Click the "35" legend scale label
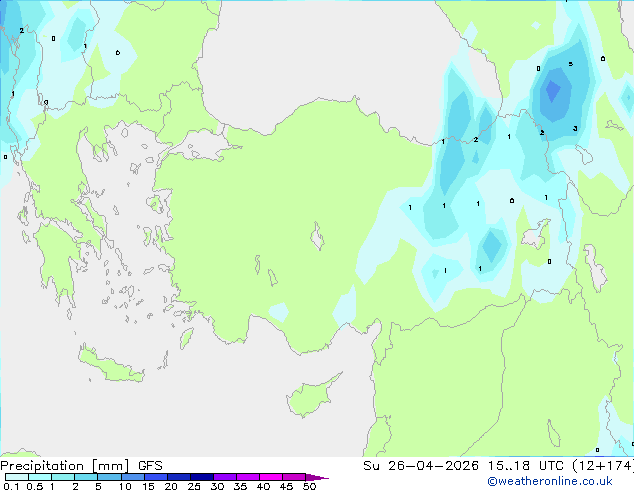Viewport: 634px width, 490px height. (x=240, y=486)
